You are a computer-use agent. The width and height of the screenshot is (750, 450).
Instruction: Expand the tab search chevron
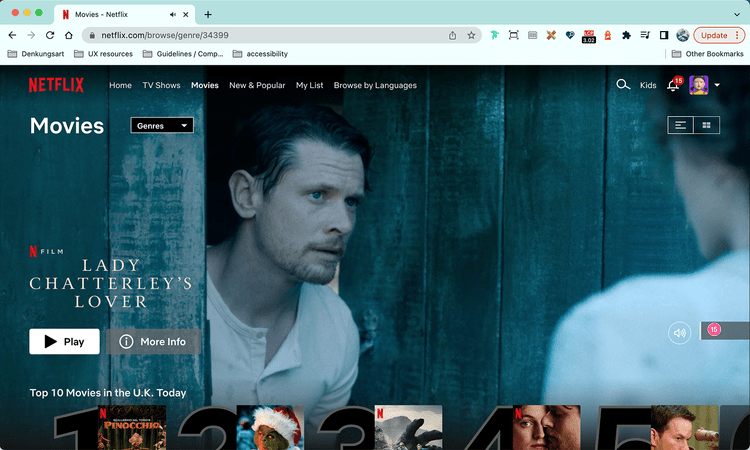click(x=737, y=14)
